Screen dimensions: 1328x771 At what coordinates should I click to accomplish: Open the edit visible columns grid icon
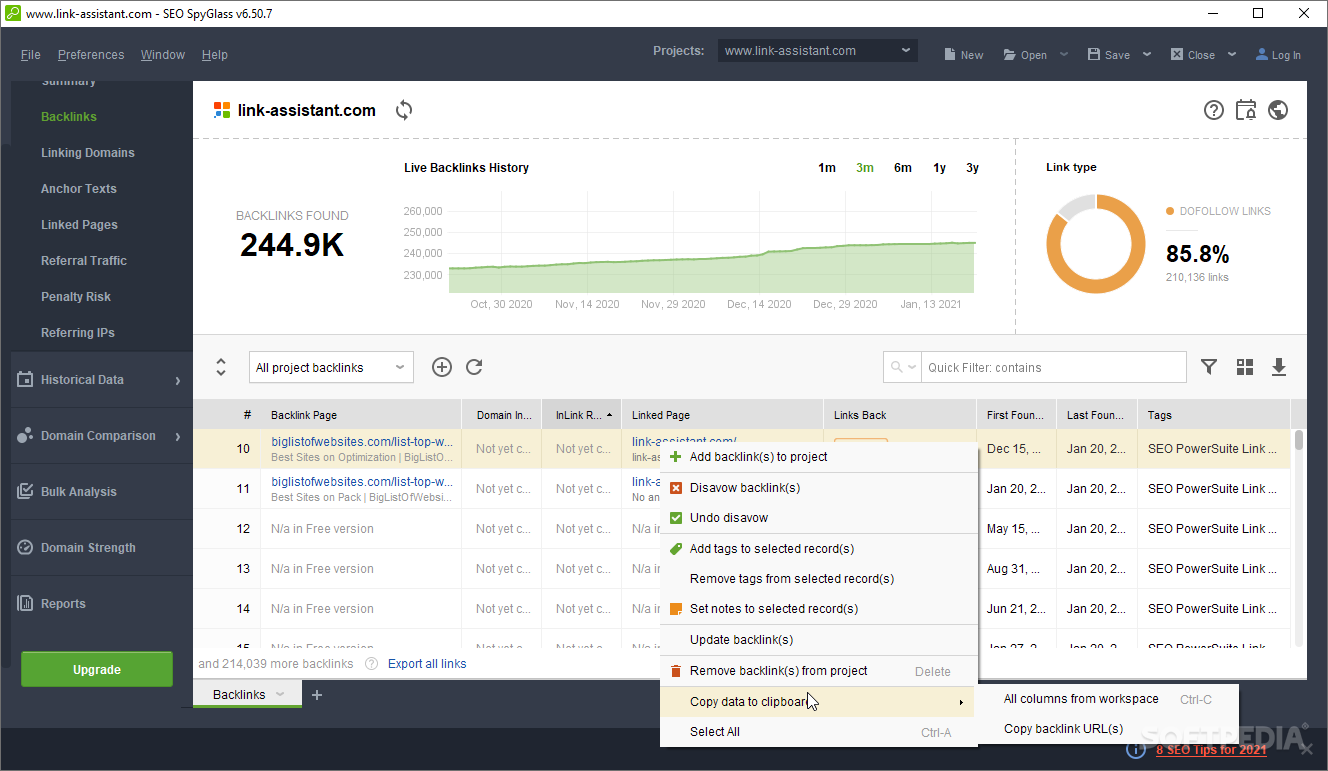(1245, 367)
